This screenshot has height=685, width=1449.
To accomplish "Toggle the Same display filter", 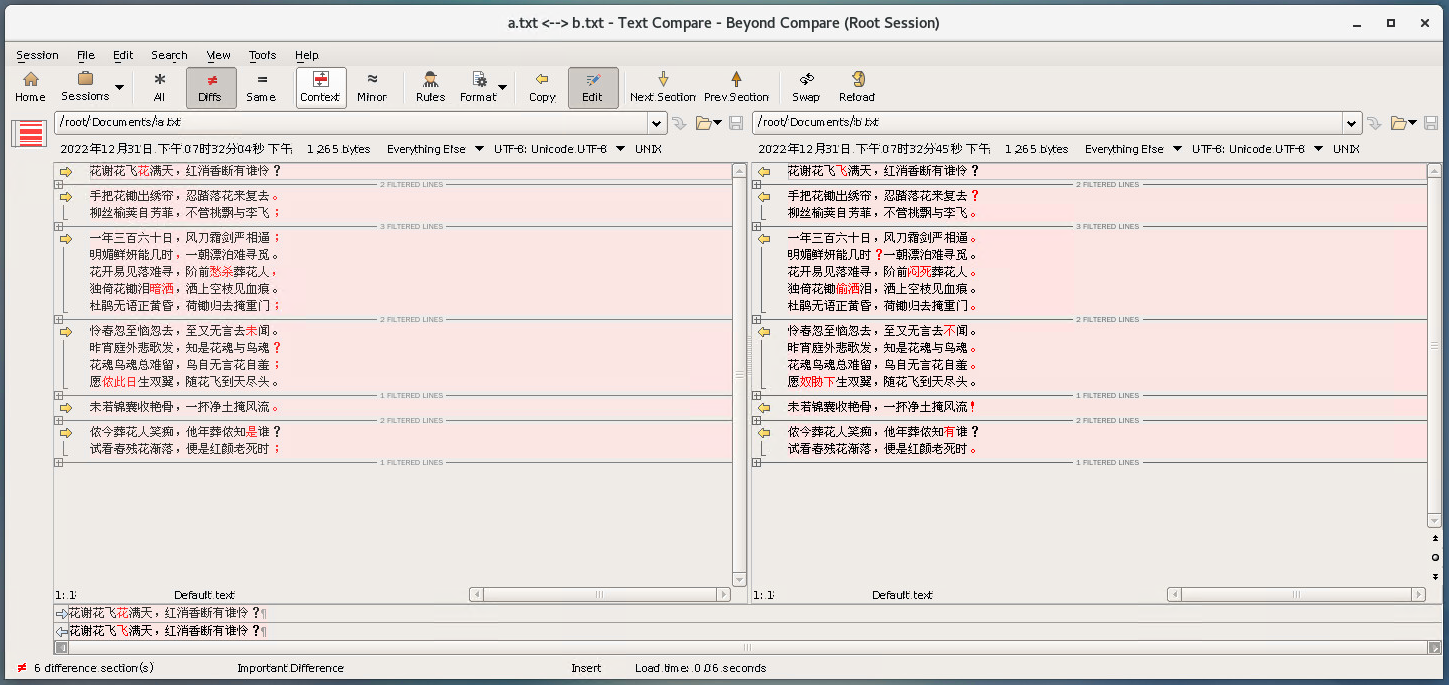I will click(260, 87).
